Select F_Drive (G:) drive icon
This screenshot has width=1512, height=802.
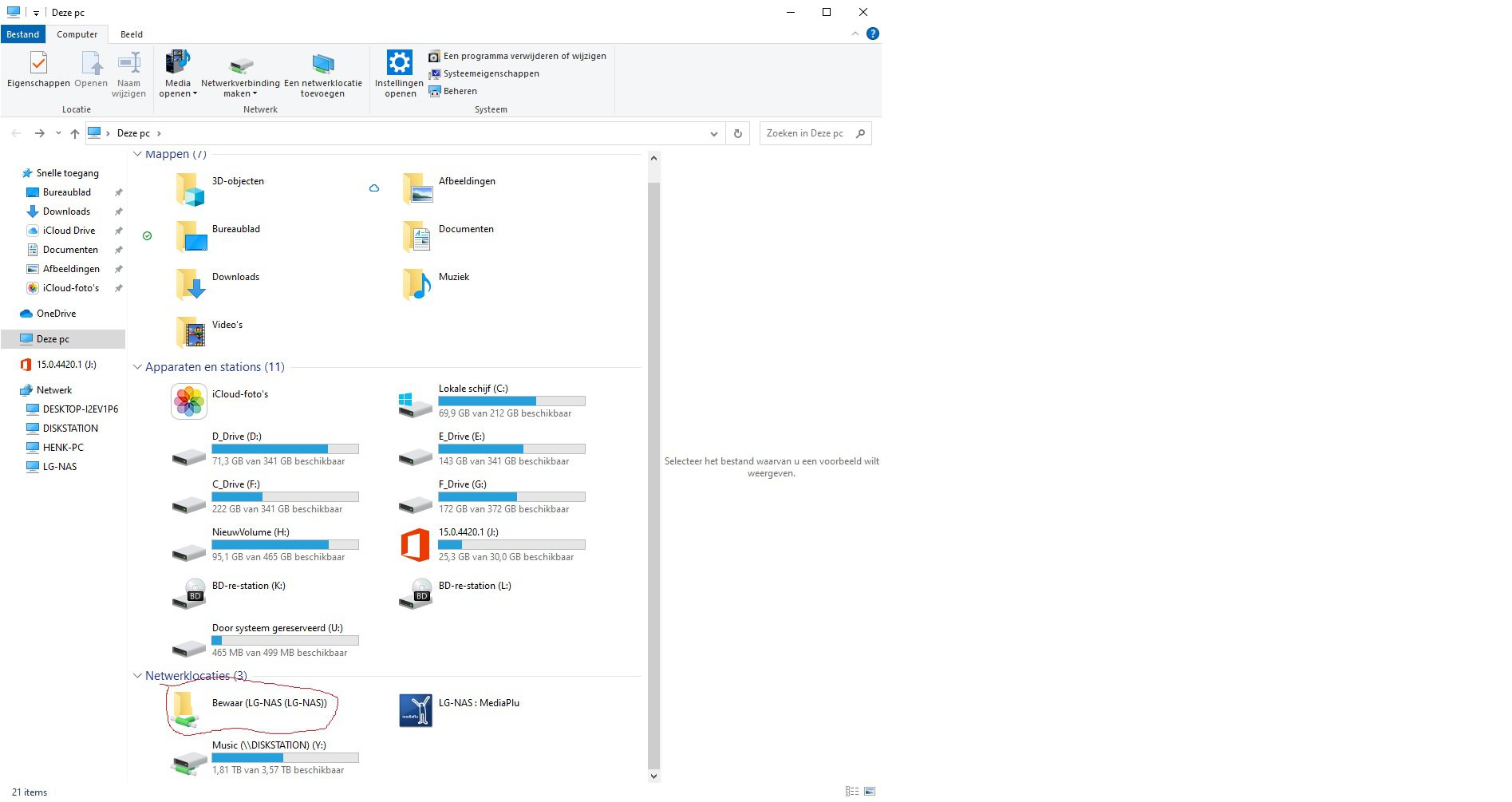[x=416, y=504]
